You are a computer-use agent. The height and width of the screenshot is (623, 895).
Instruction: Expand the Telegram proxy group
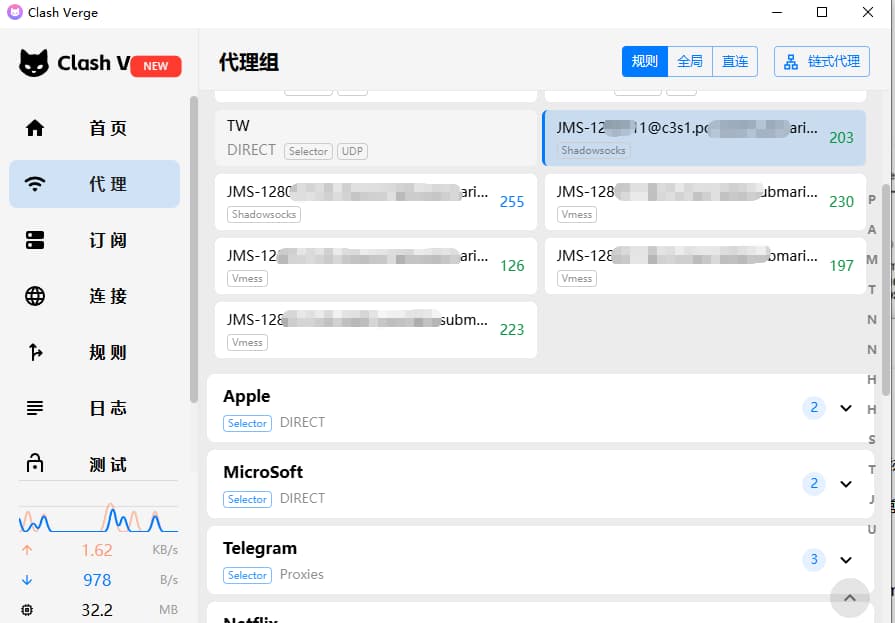(846, 560)
